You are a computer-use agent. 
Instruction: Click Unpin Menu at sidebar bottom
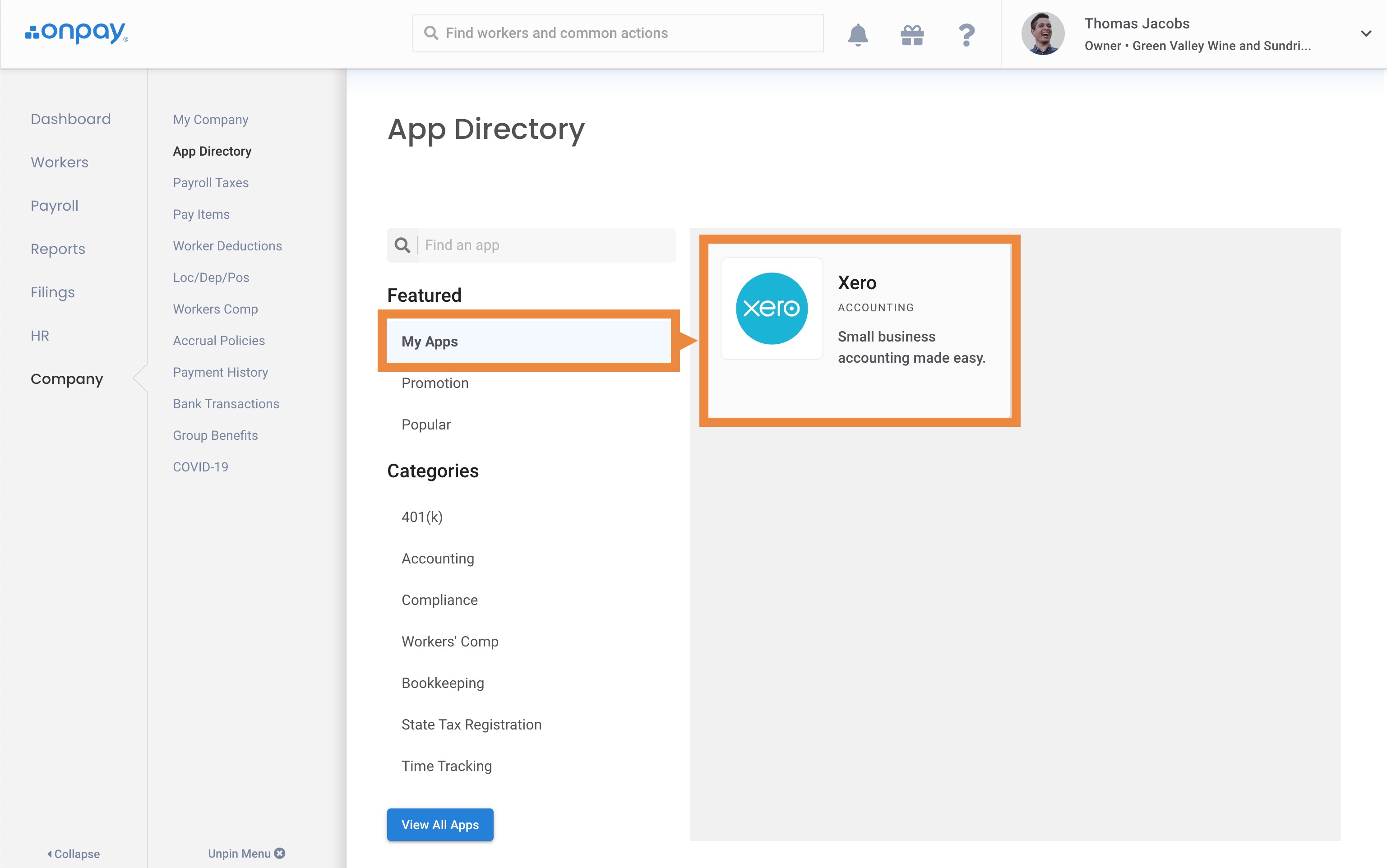pos(246,853)
